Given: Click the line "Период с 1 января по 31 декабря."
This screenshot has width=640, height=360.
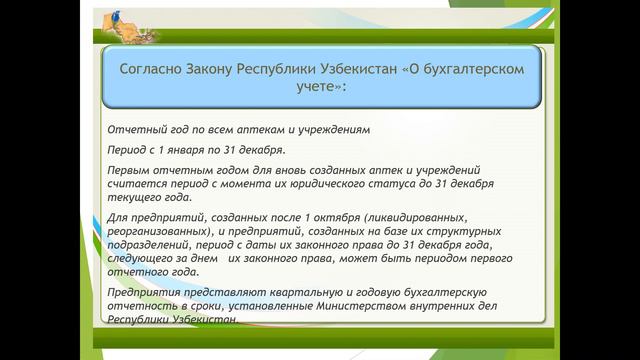Looking at the screenshot, I should [196, 150].
